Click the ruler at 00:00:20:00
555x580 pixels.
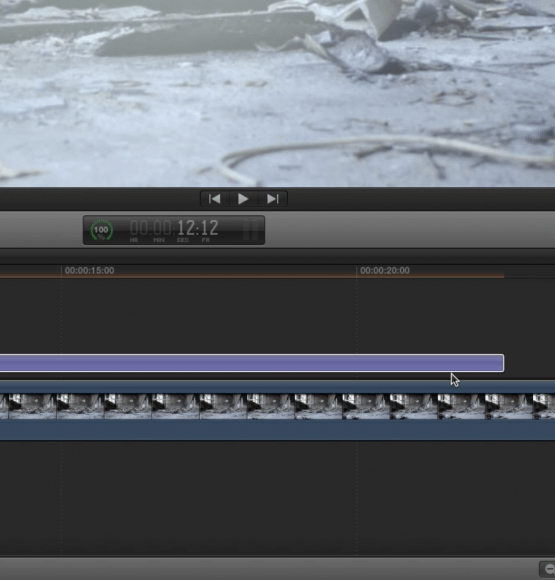(385, 271)
